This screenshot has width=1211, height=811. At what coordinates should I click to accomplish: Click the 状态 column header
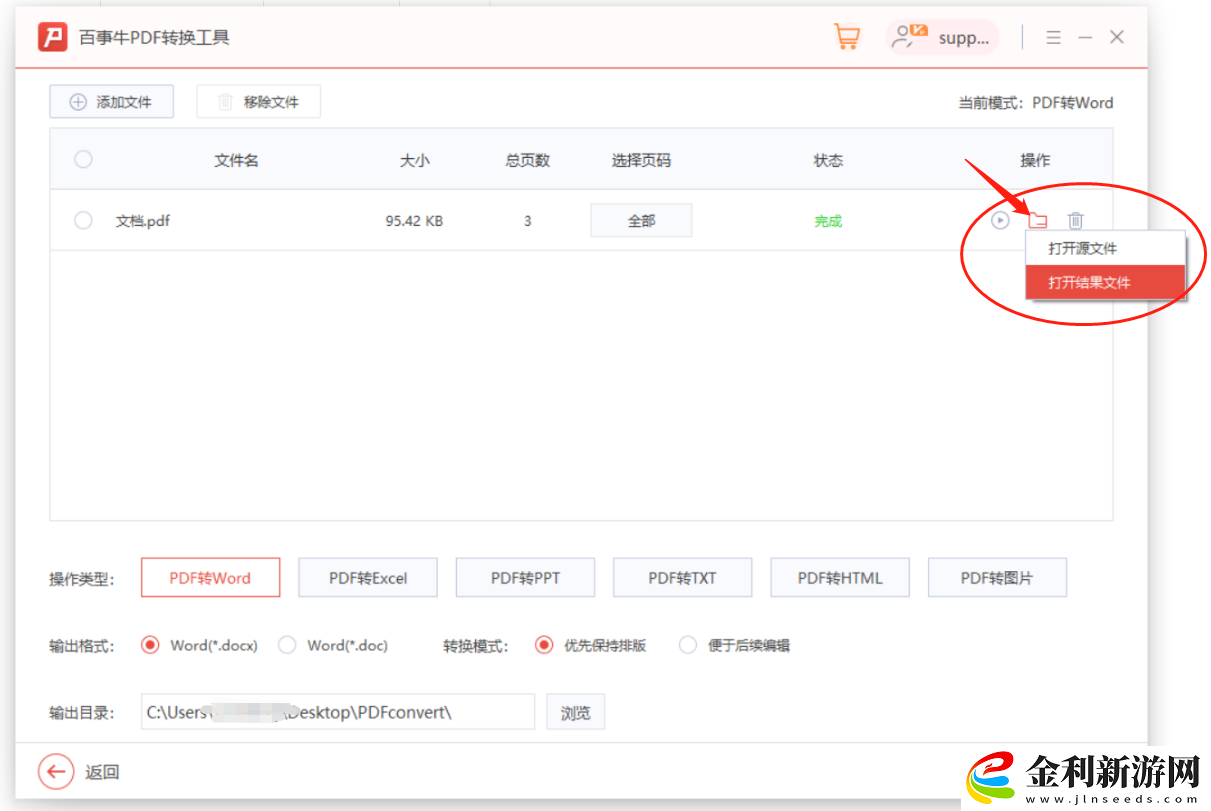point(828,160)
